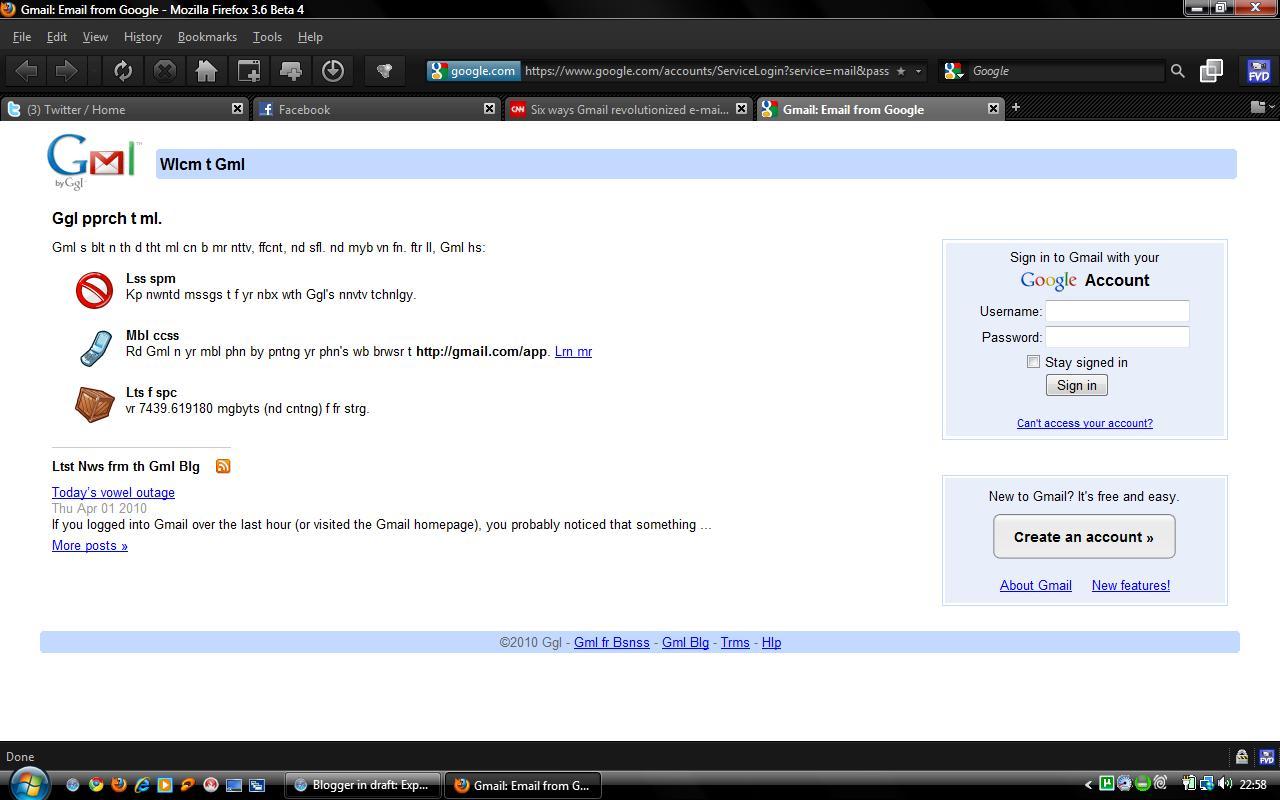1280x800 pixels.
Task: Click the tab preview windows icon
Action: (x=1211, y=71)
